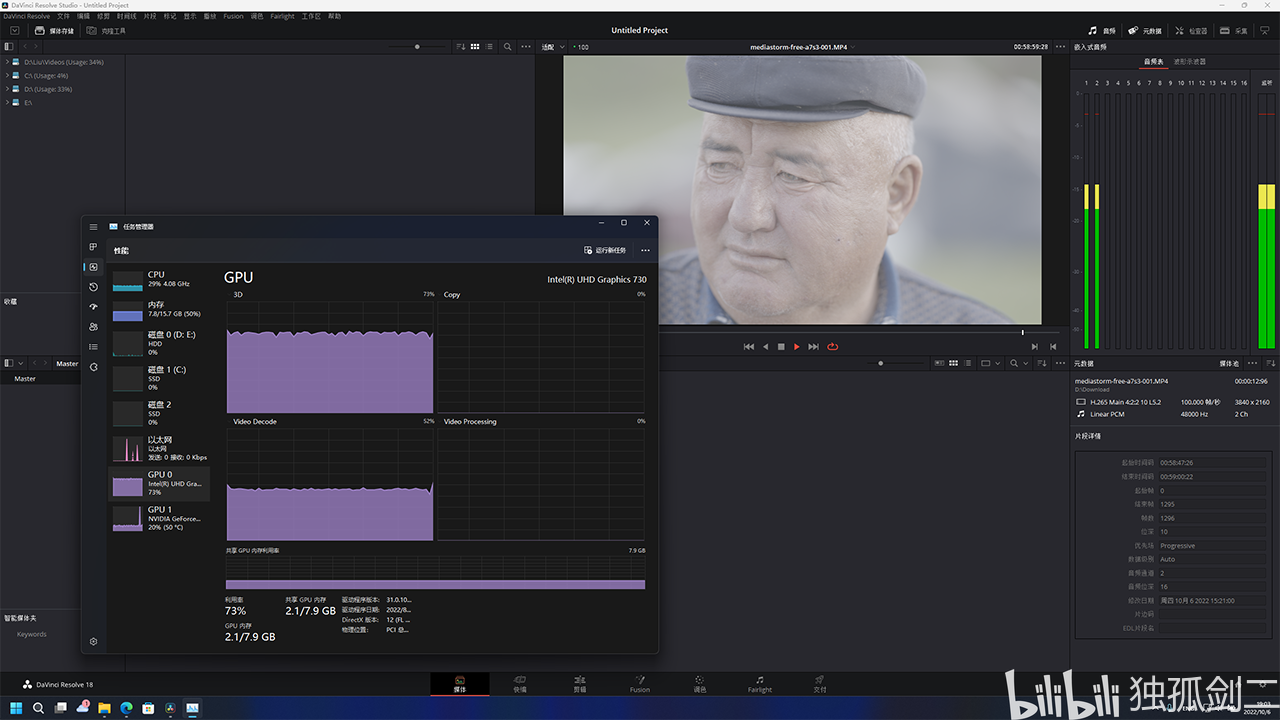
Task: Select Disk 0 (D: E:) entry
Action: click(x=159, y=343)
